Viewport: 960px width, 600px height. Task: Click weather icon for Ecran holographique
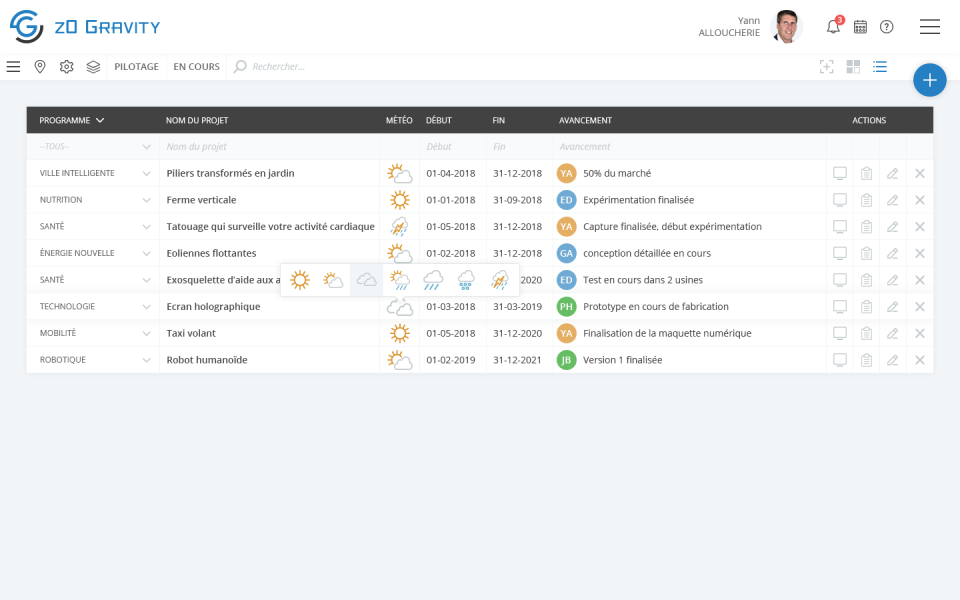tap(400, 307)
